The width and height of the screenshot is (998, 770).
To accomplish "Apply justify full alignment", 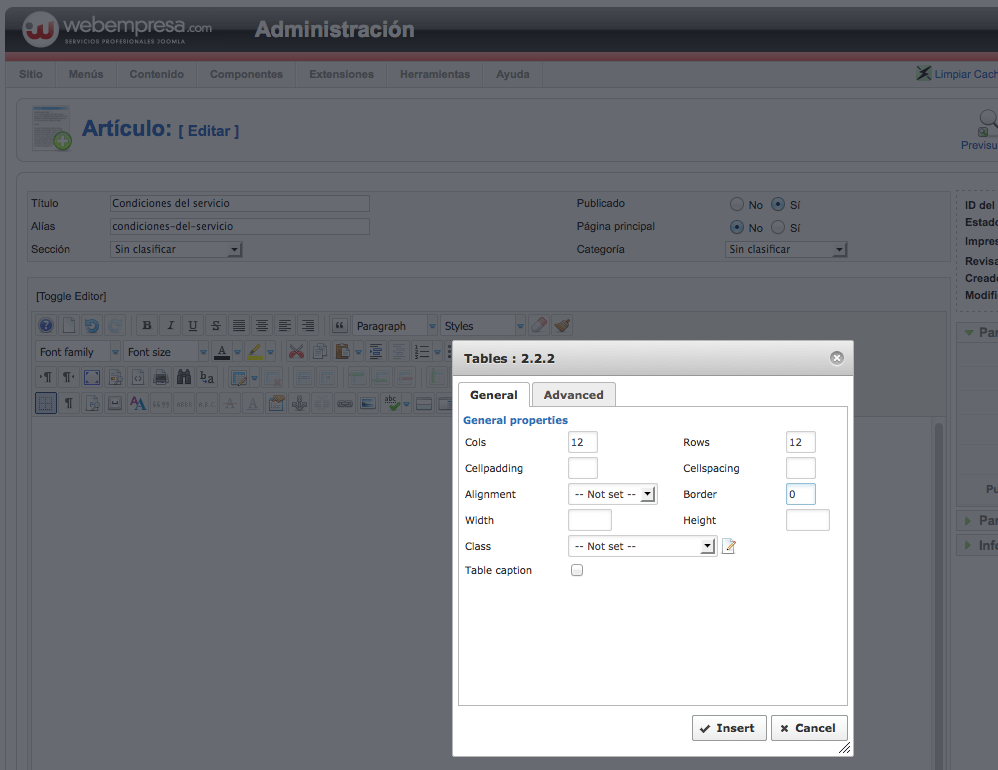I will (239, 326).
